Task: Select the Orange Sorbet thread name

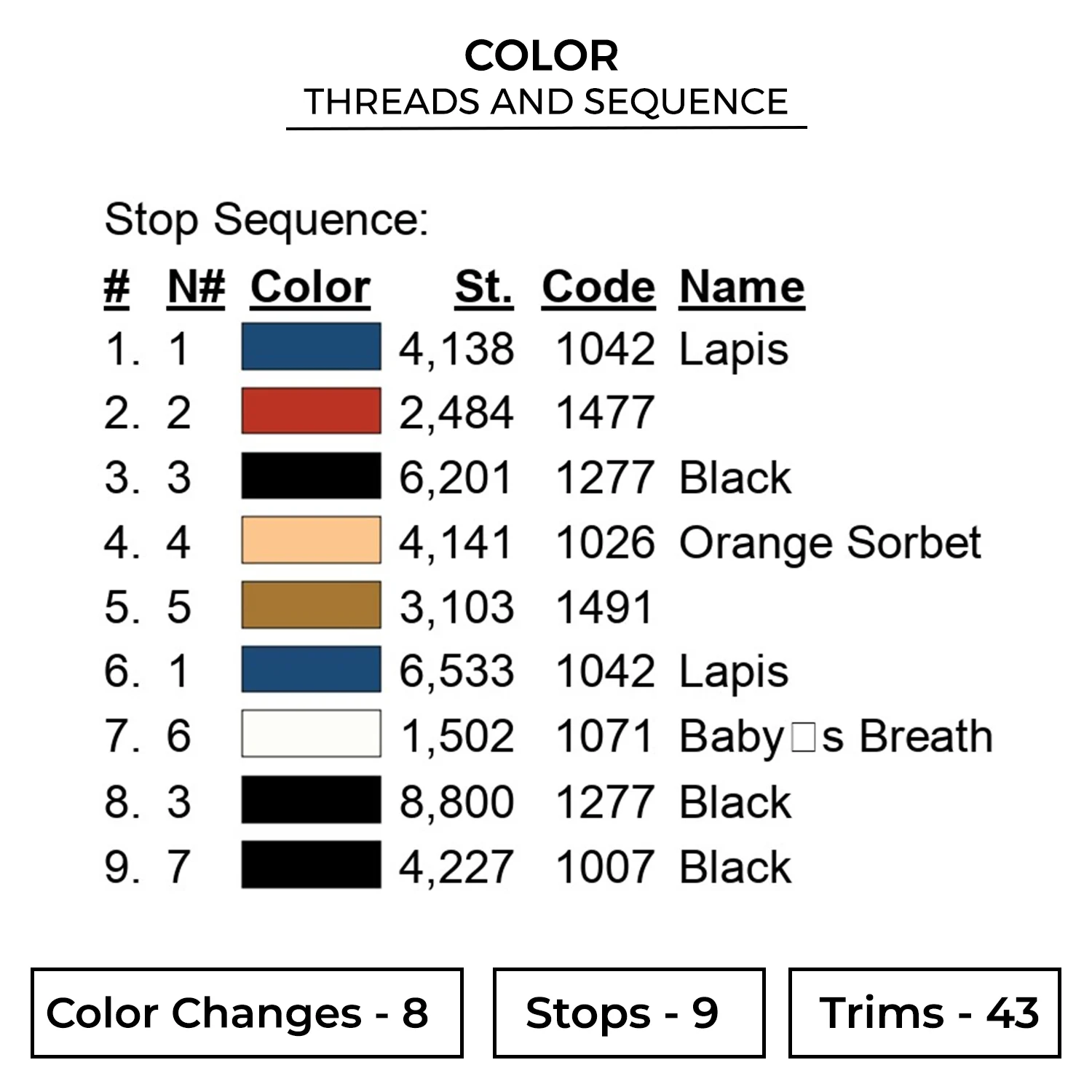Action: (x=830, y=542)
